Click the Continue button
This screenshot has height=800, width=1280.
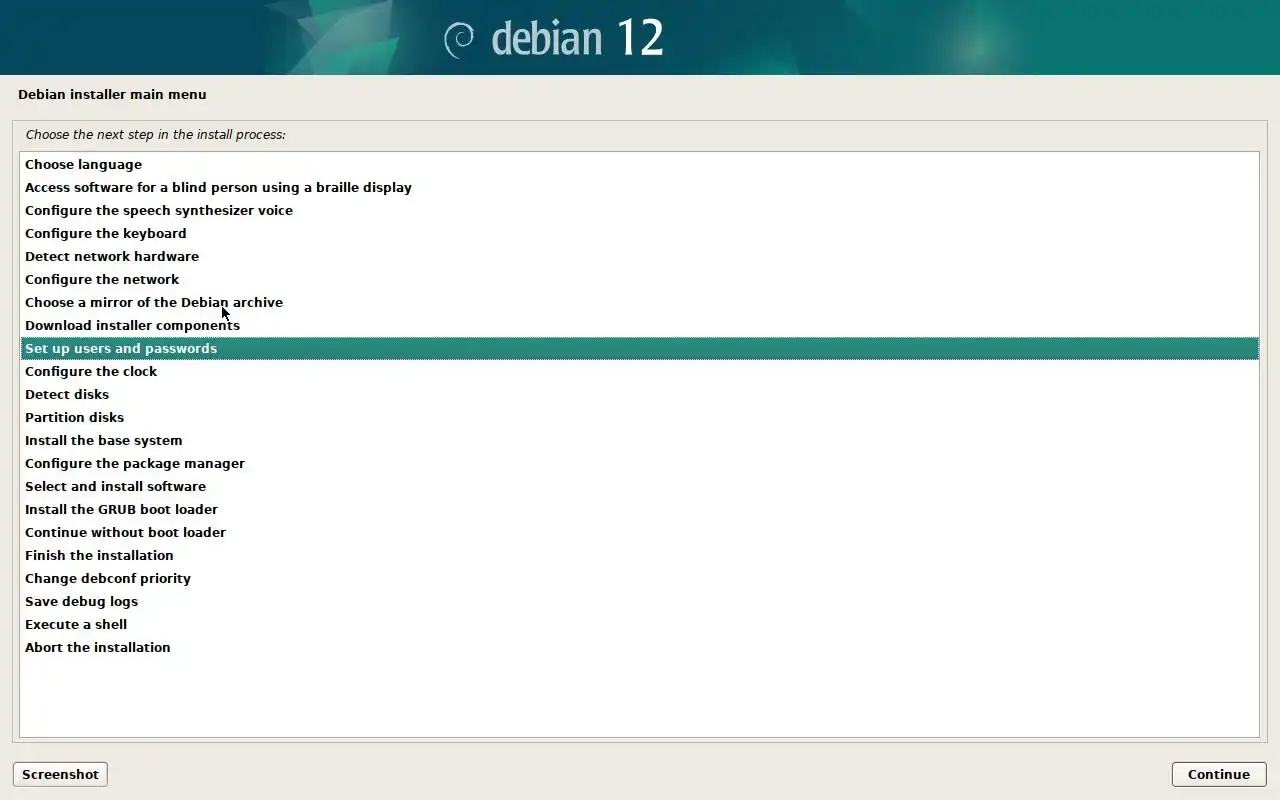1219,774
